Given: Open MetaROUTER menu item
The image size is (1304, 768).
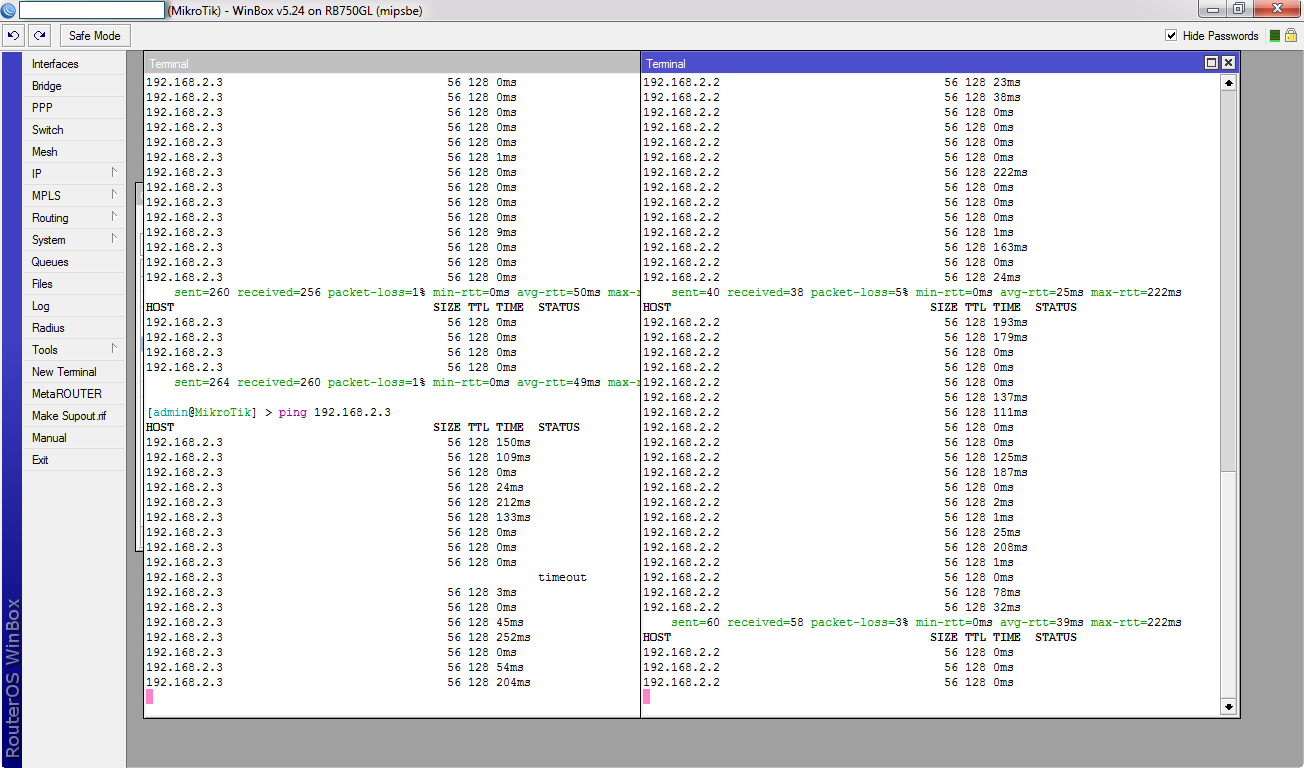Looking at the screenshot, I should click(x=75, y=394).
